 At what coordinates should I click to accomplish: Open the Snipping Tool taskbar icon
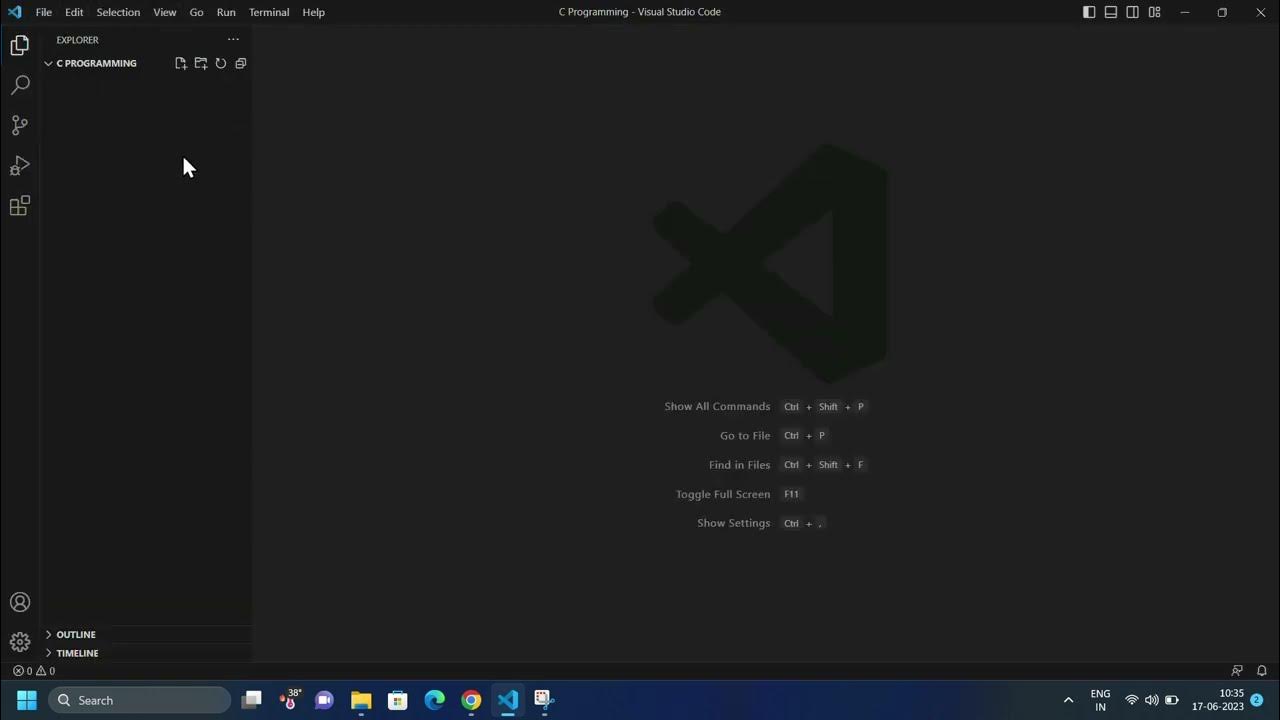(544, 700)
